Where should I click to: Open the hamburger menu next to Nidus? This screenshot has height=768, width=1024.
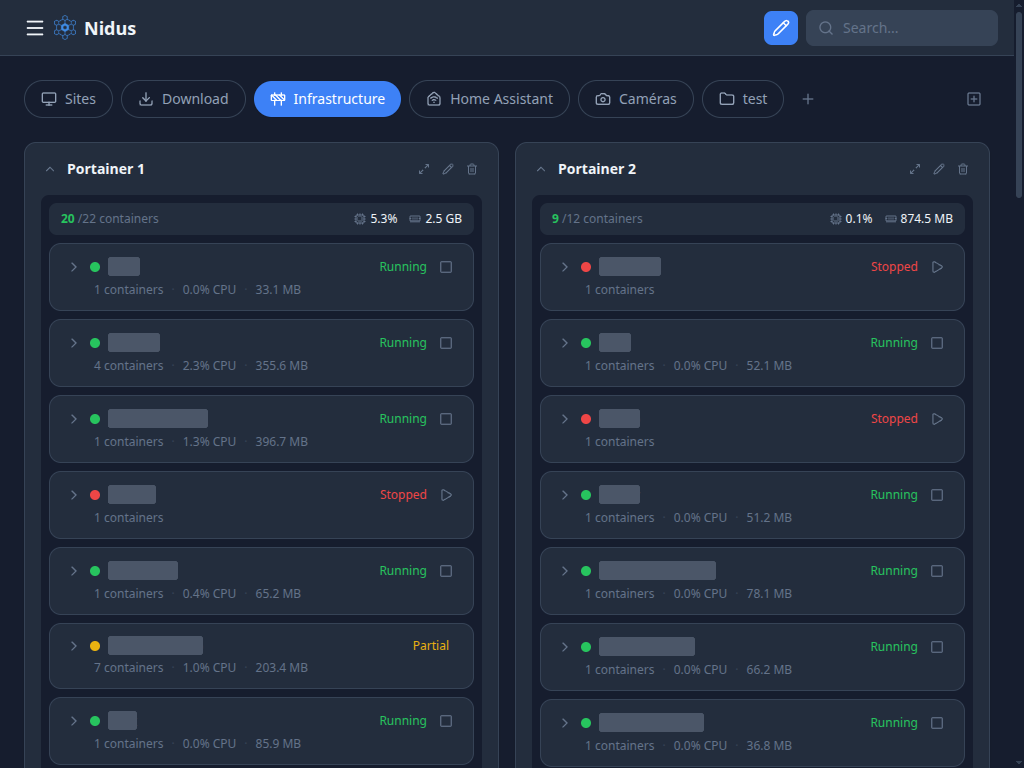[35, 28]
